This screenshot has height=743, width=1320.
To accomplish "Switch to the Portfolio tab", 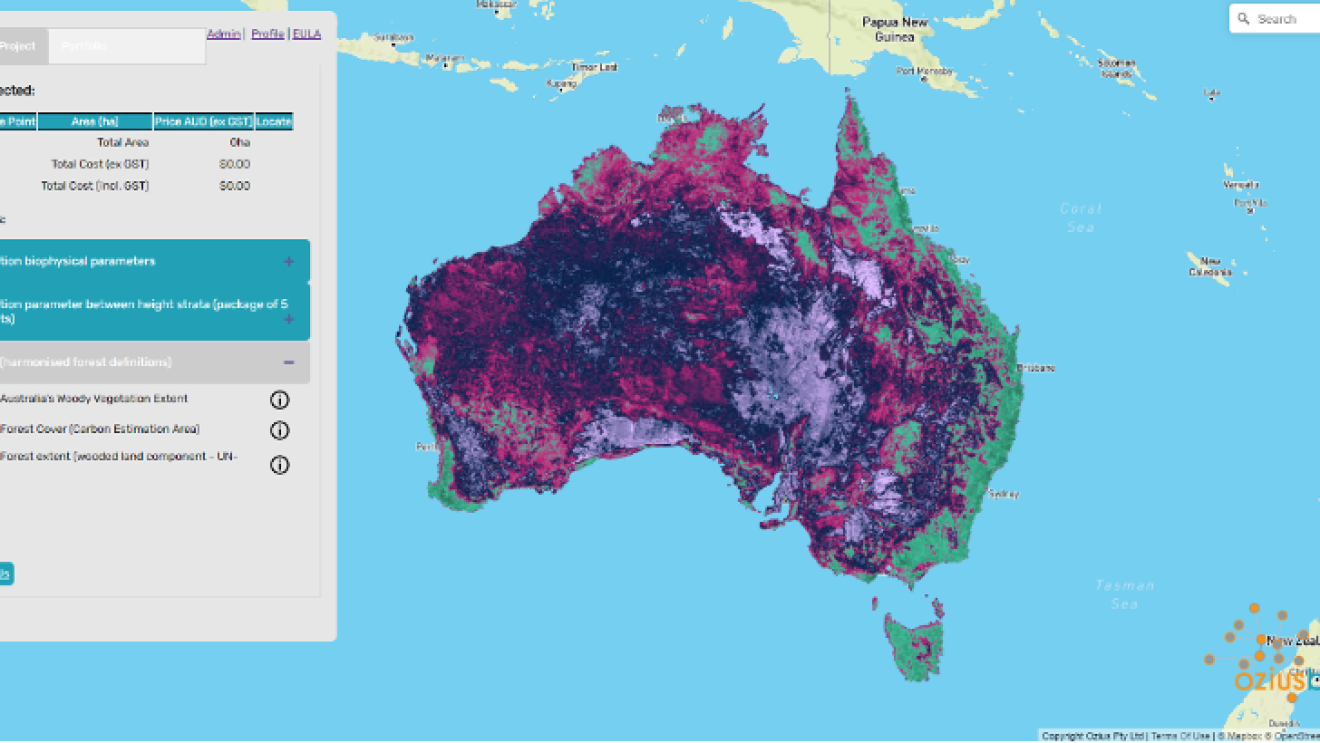I will pyautogui.click(x=84, y=46).
